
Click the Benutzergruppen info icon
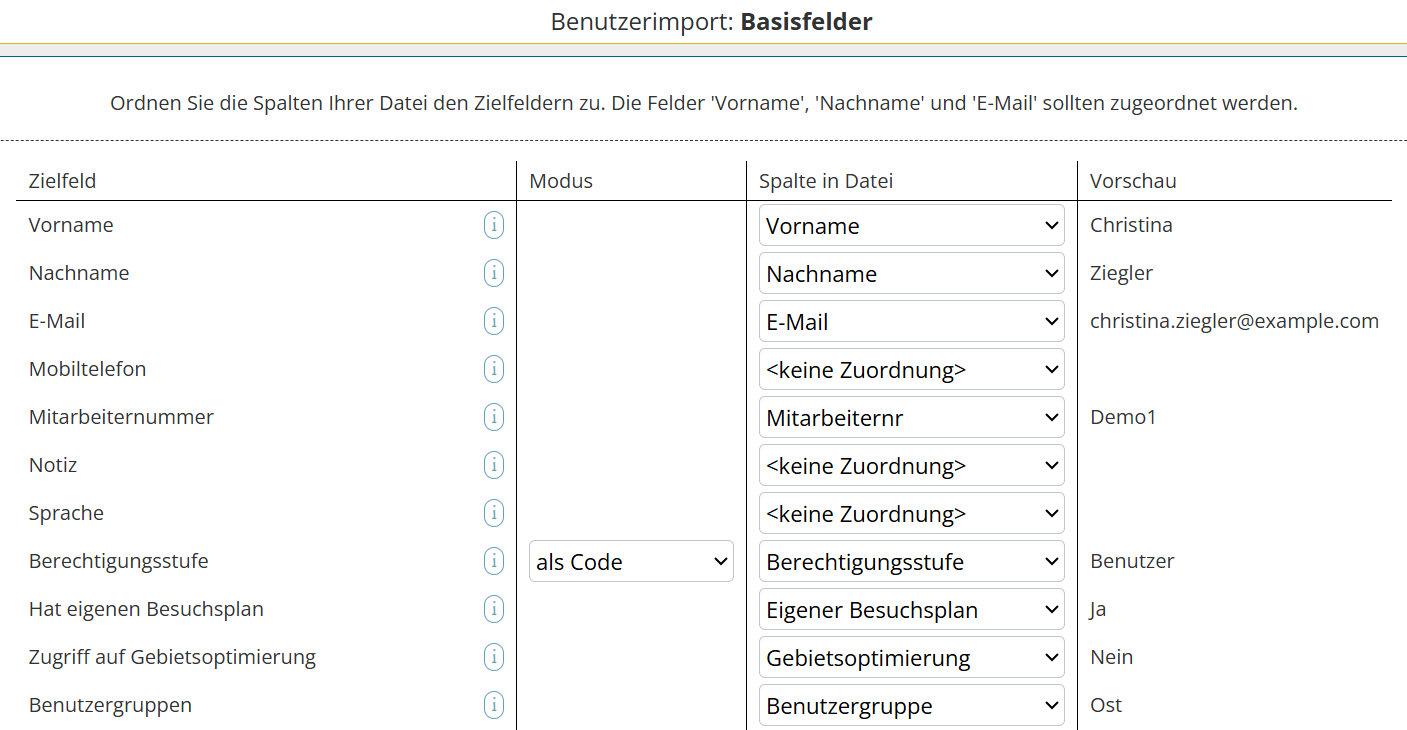point(493,705)
